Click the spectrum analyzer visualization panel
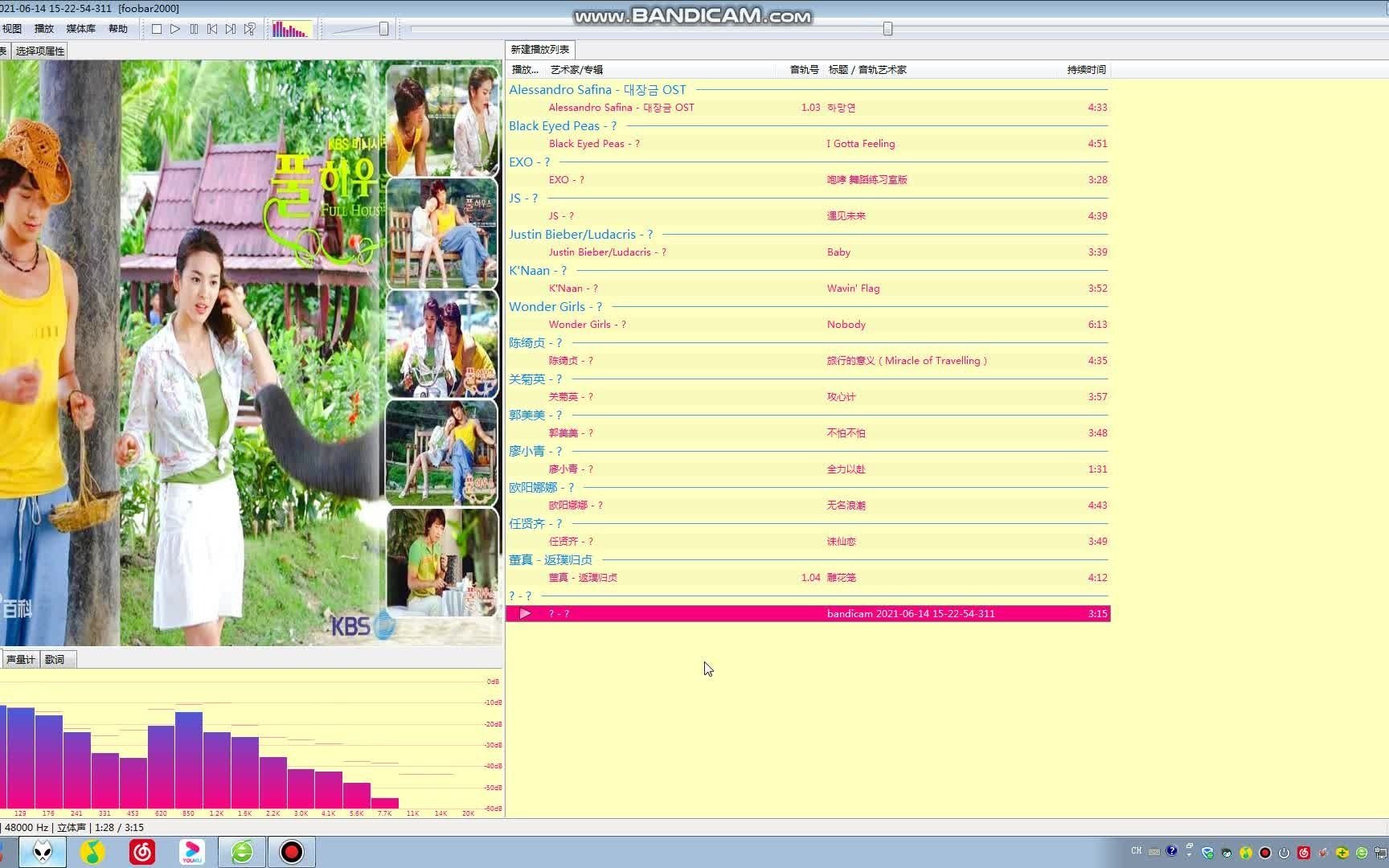The height and width of the screenshot is (868, 1389). [251, 744]
